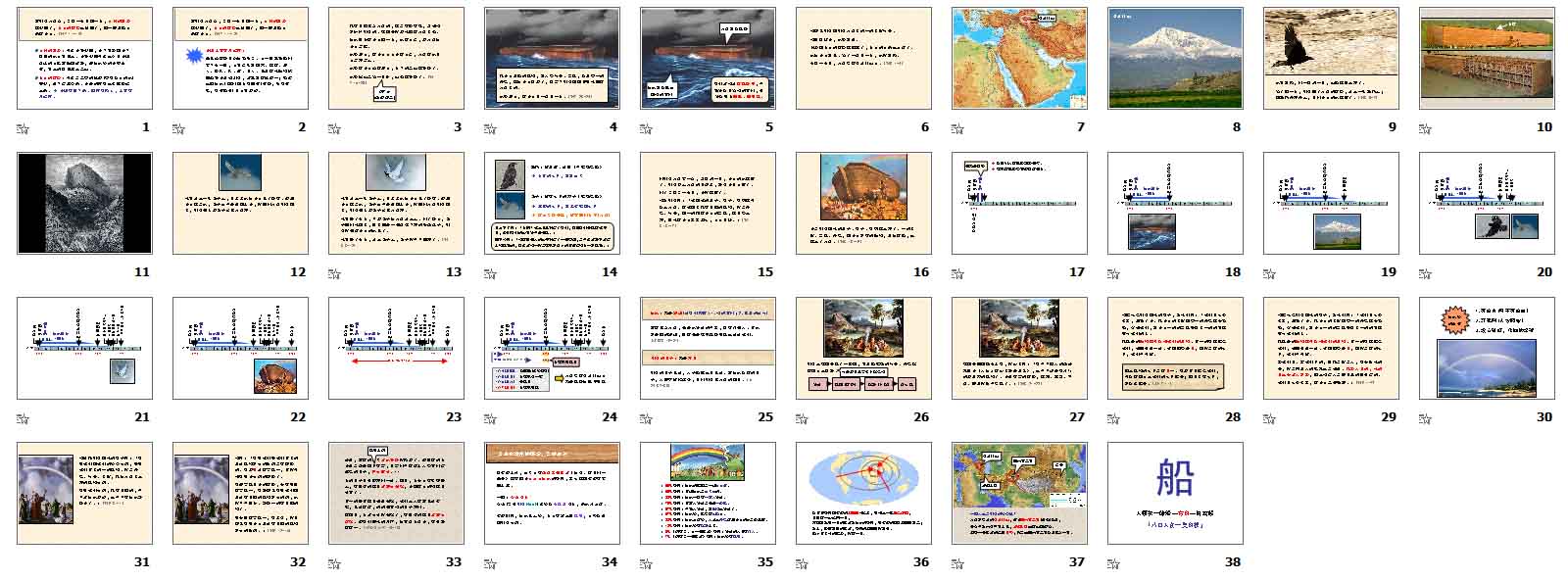Click the animation star icon under slide 14
Viewport: 1568px width, 580px height.
(491, 272)
